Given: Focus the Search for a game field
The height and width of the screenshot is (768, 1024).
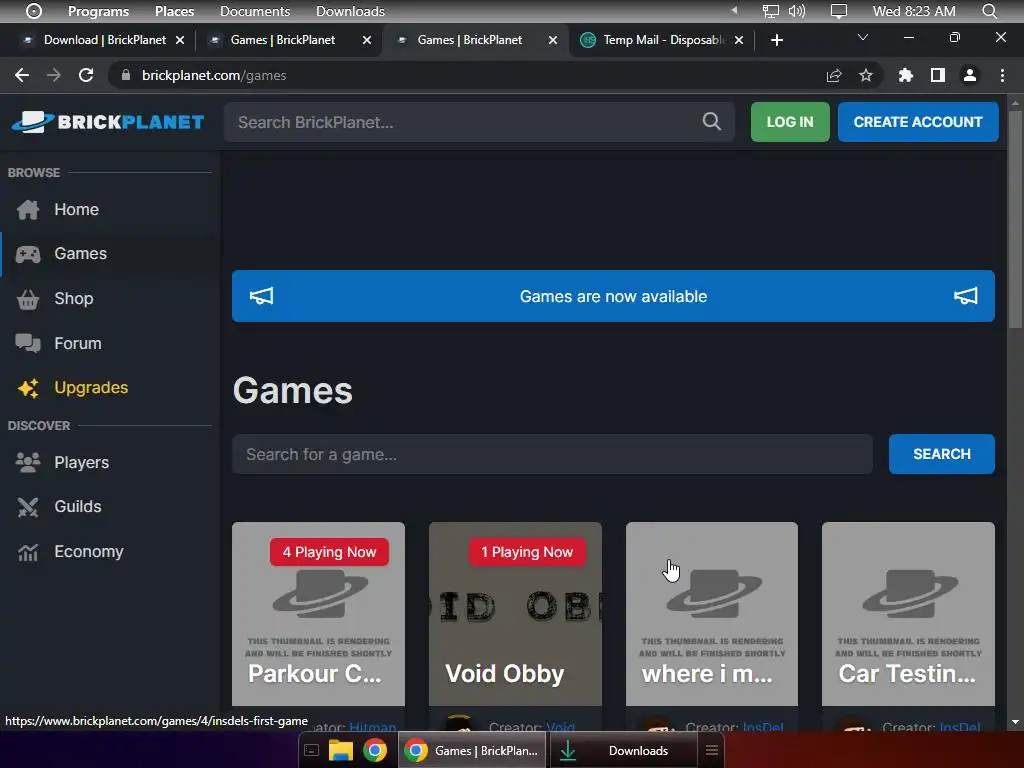Looking at the screenshot, I should tap(552, 454).
